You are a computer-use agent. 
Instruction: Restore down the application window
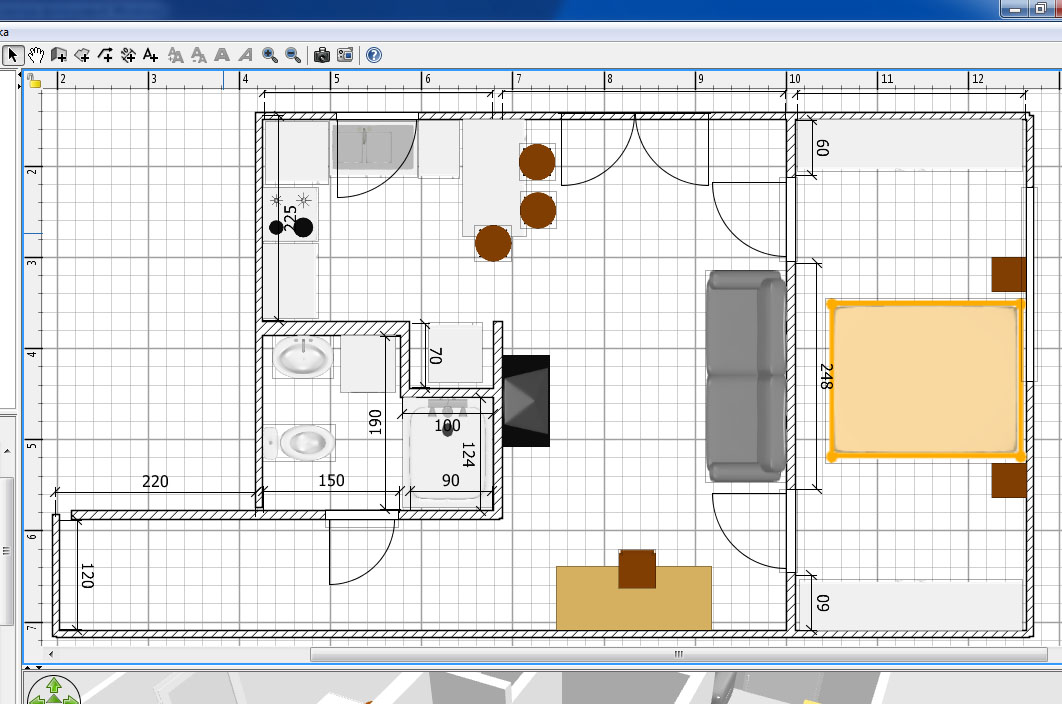coord(1040,8)
